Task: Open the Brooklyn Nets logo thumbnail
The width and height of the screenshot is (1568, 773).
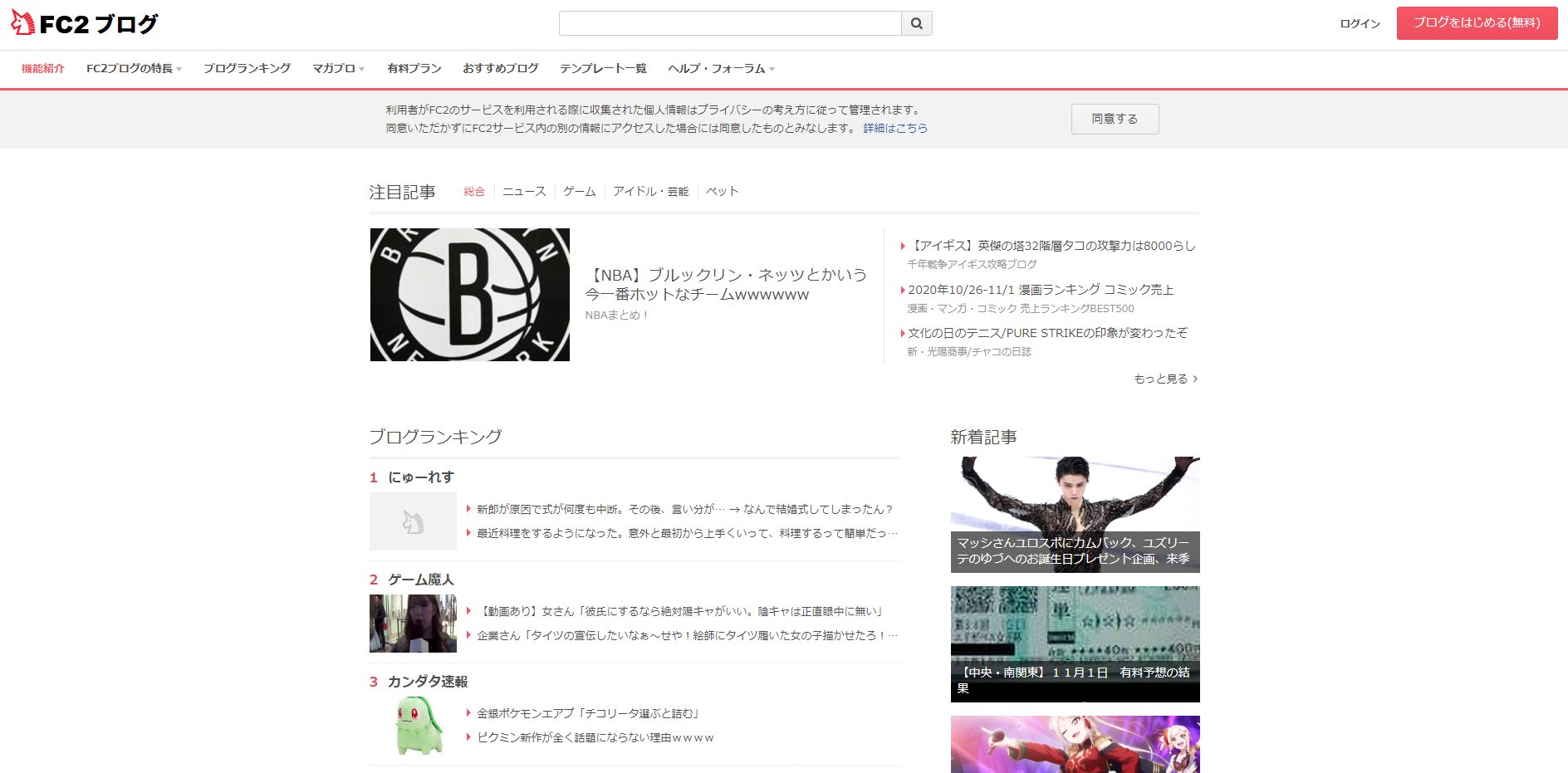Action: [470, 295]
